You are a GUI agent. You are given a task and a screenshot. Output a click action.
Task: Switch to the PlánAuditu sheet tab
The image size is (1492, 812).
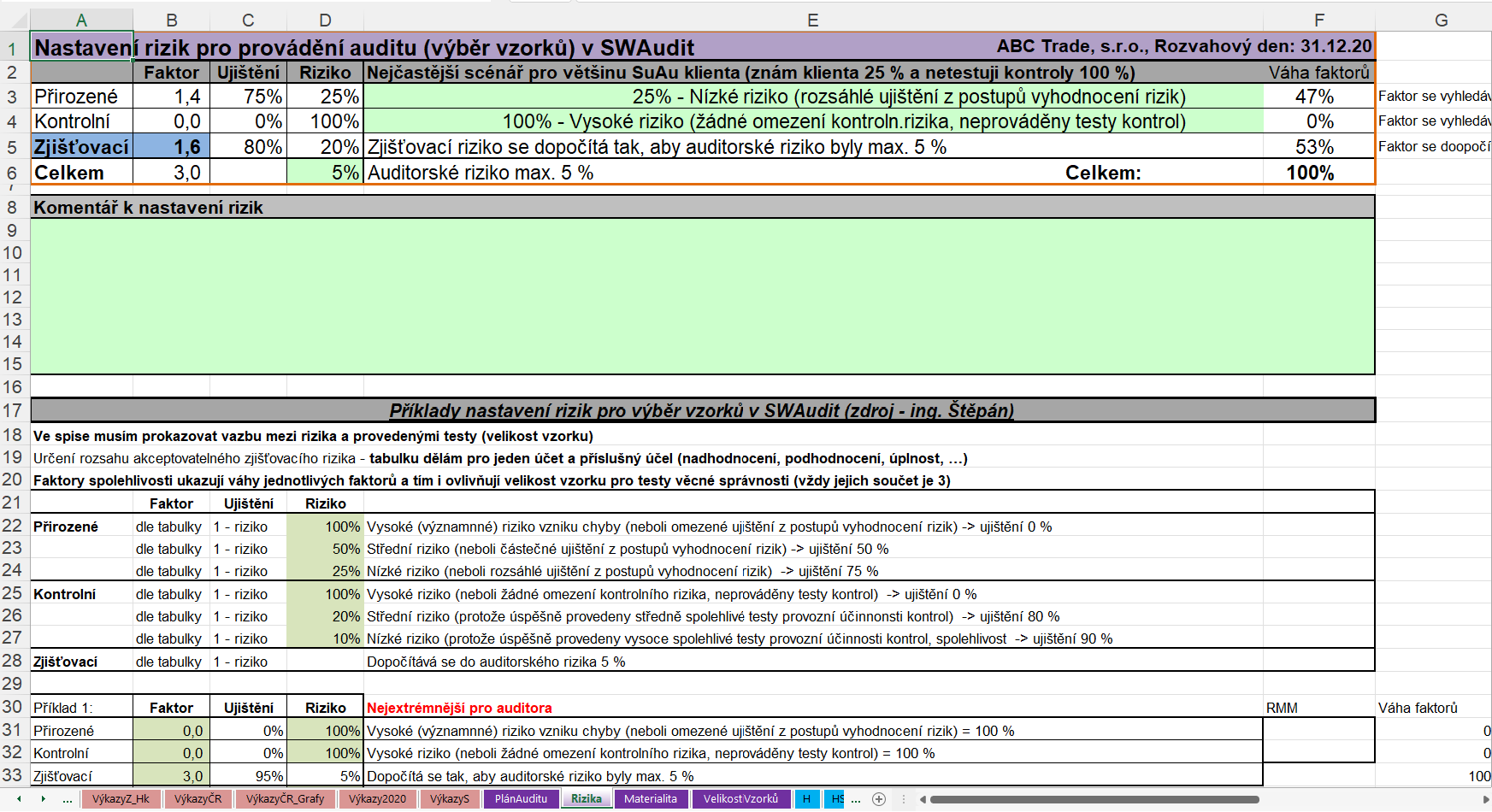click(521, 799)
